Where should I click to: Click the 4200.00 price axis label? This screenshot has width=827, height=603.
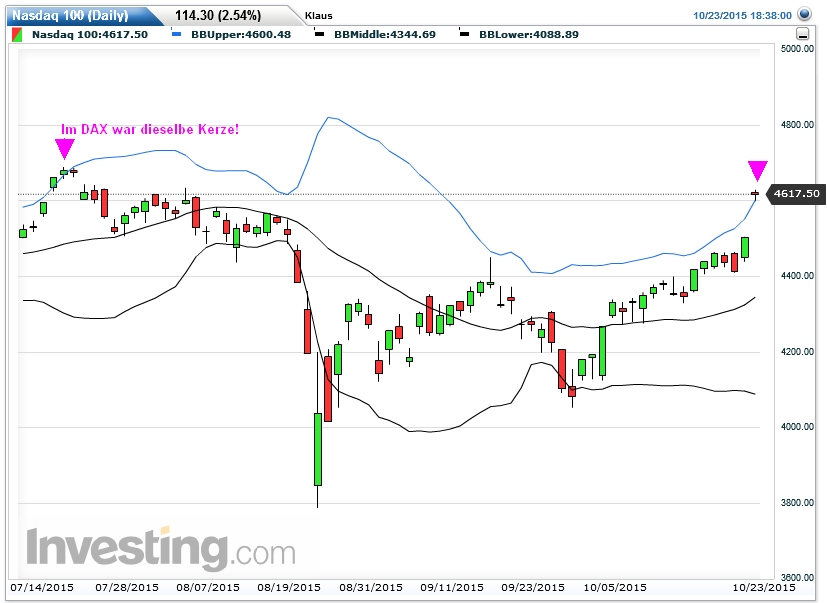797,352
